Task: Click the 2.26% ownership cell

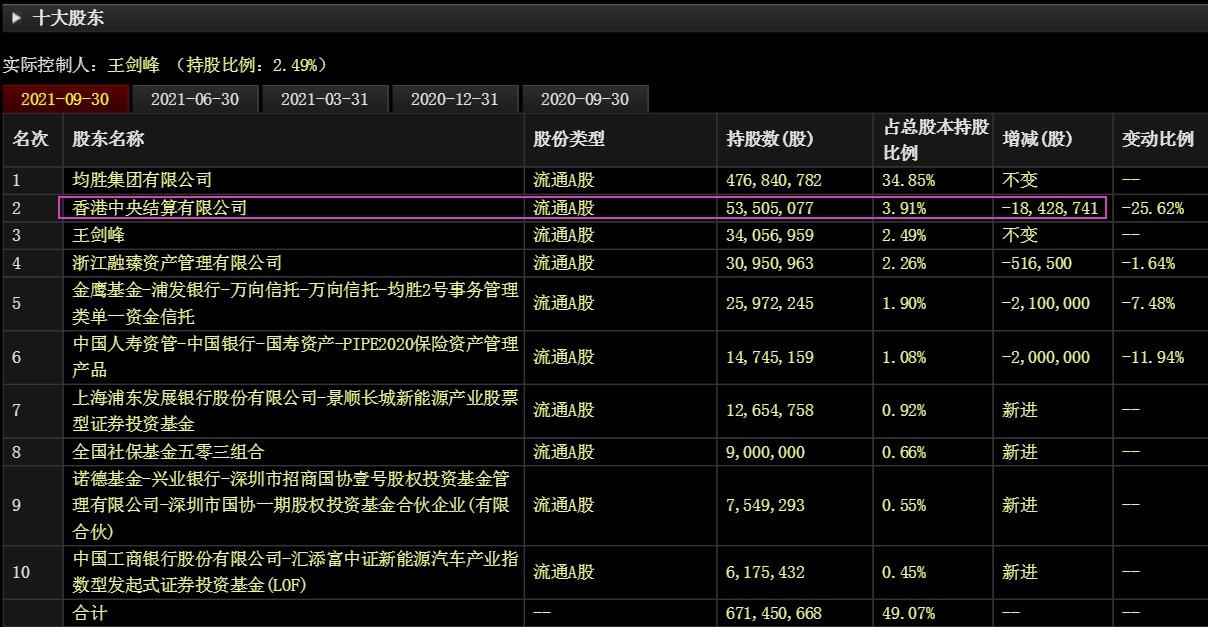Action: point(905,263)
